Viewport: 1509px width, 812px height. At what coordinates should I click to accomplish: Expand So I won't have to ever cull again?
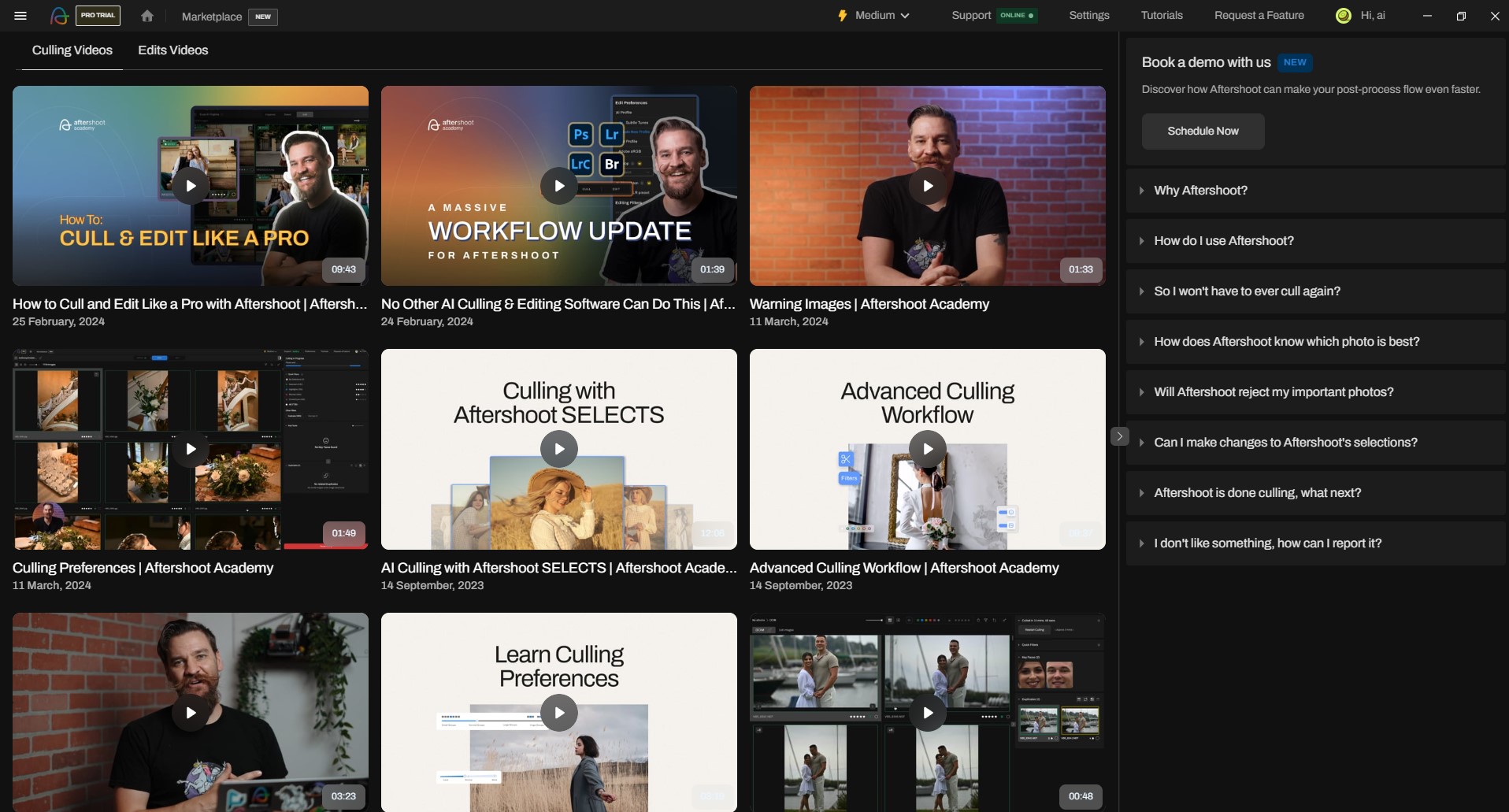tap(1315, 291)
